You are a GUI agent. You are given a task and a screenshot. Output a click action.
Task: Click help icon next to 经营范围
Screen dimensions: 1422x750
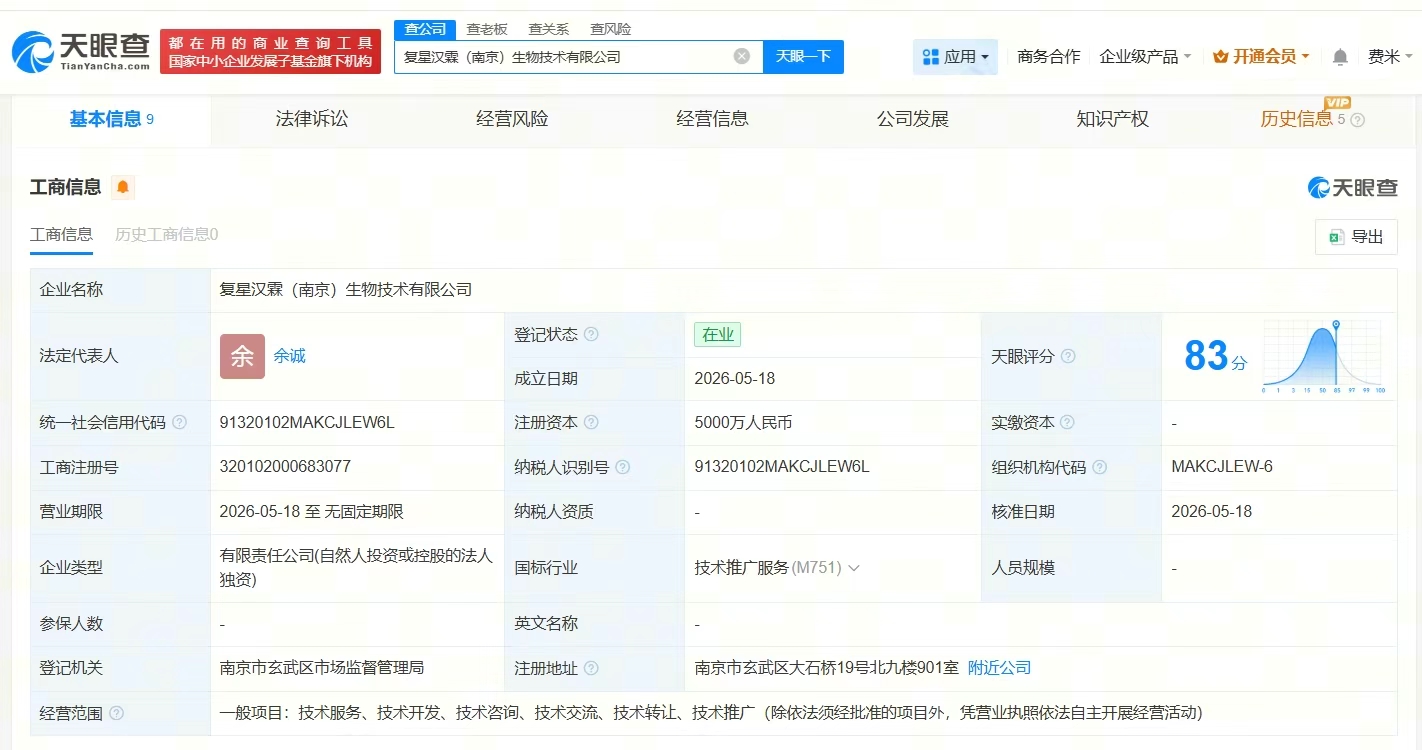(116, 713)
